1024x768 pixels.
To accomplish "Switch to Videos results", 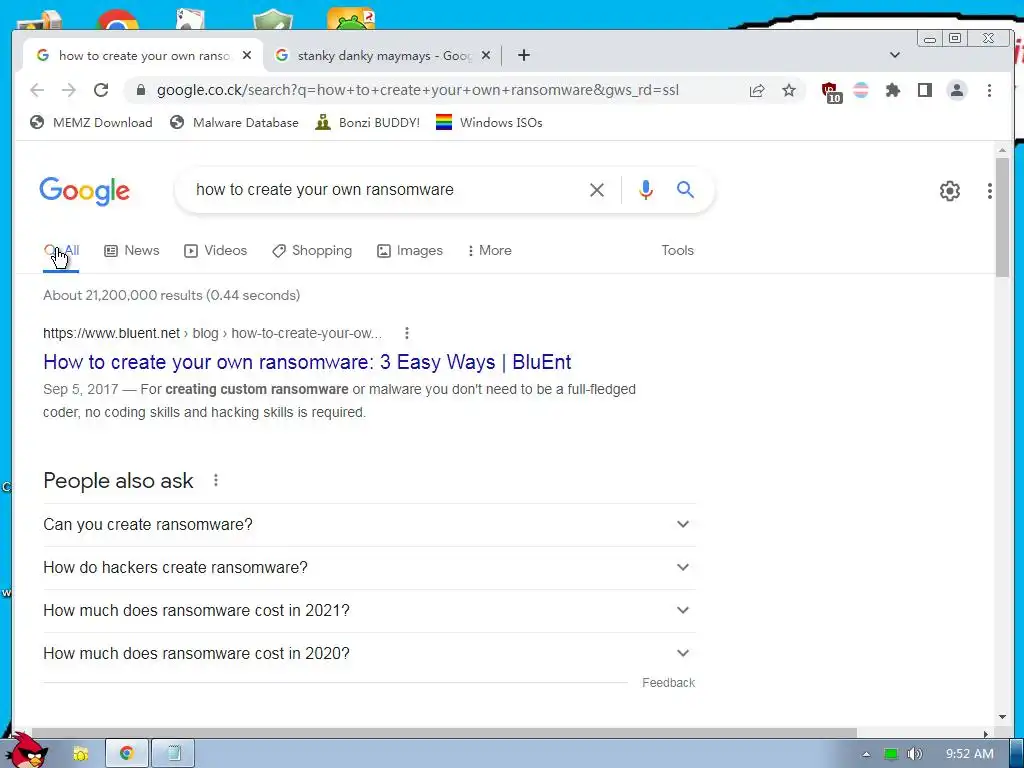I will (216, 251).
